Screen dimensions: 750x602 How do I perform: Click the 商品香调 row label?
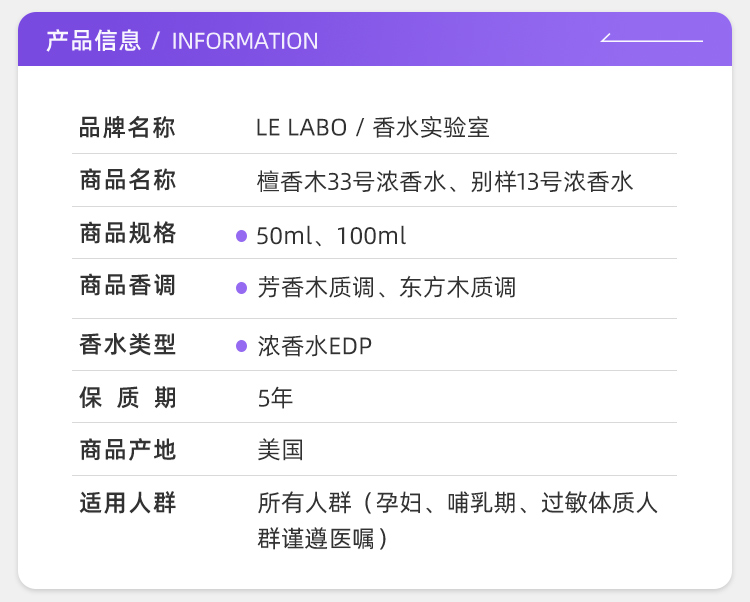click(x=127, y=286)
